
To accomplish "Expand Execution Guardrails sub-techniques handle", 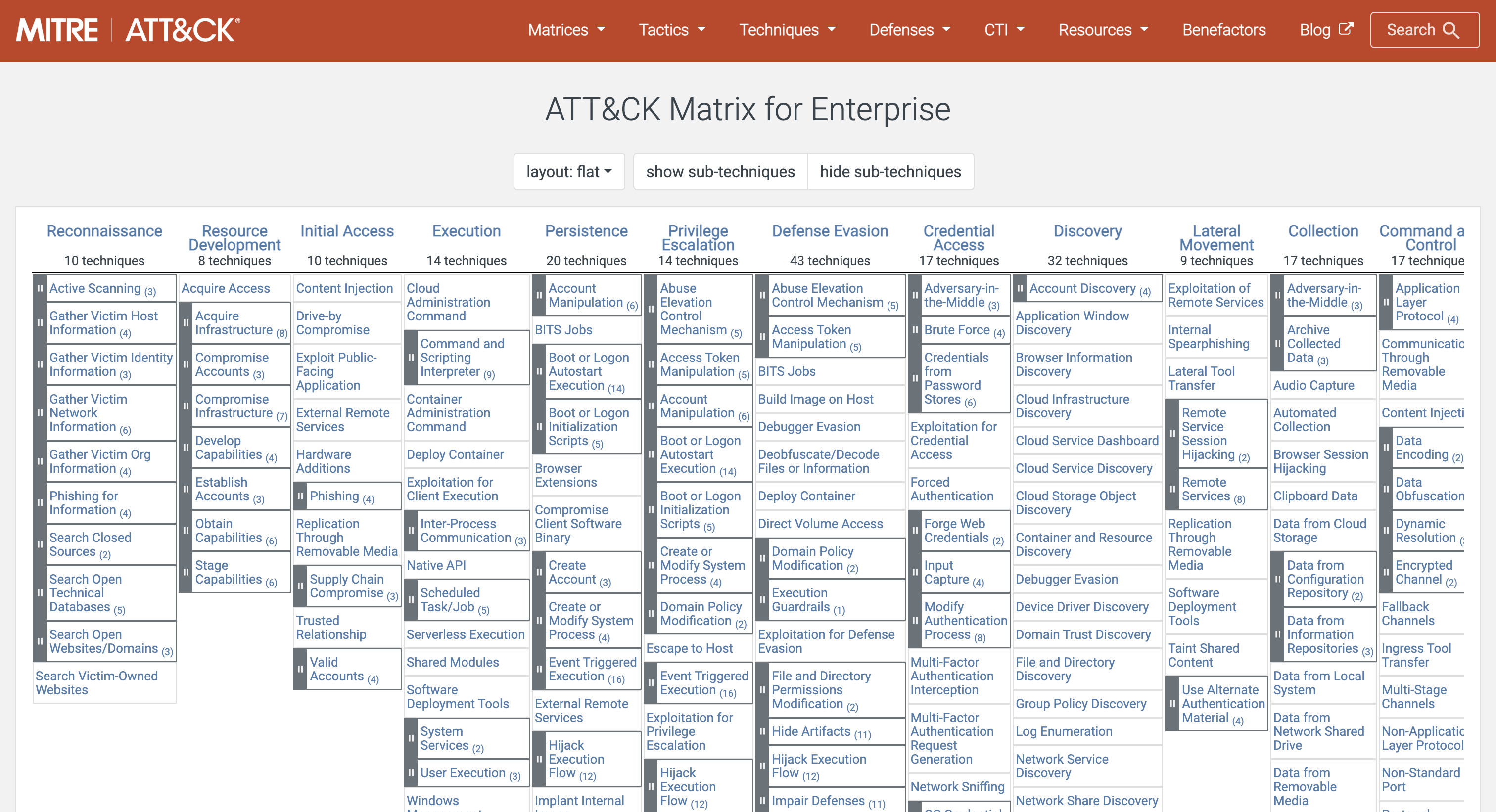I will click(x=762, y=600).
